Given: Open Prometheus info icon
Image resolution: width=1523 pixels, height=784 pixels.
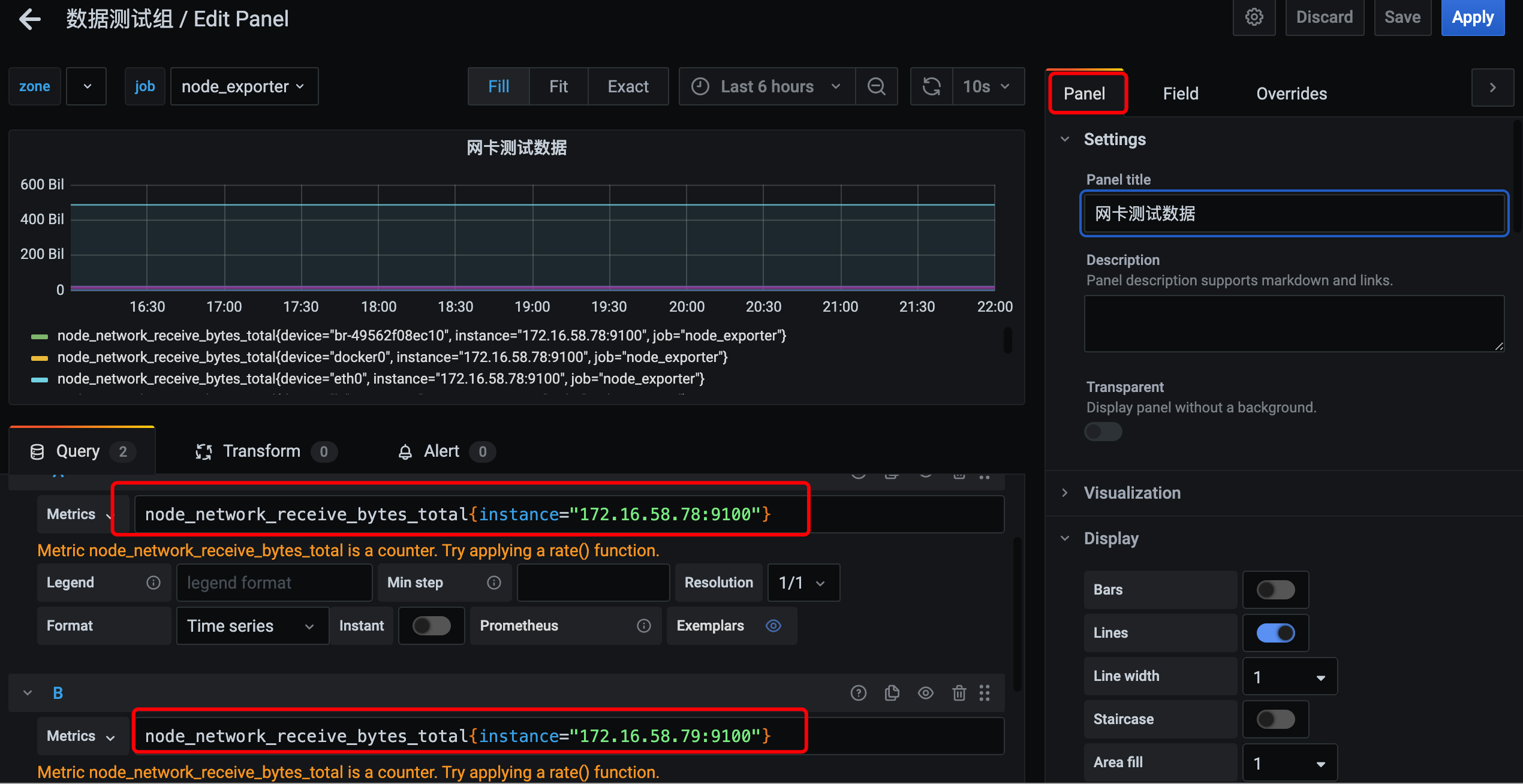Looking at the screenshot, I should pyautogui.click(x=644, y=626).
